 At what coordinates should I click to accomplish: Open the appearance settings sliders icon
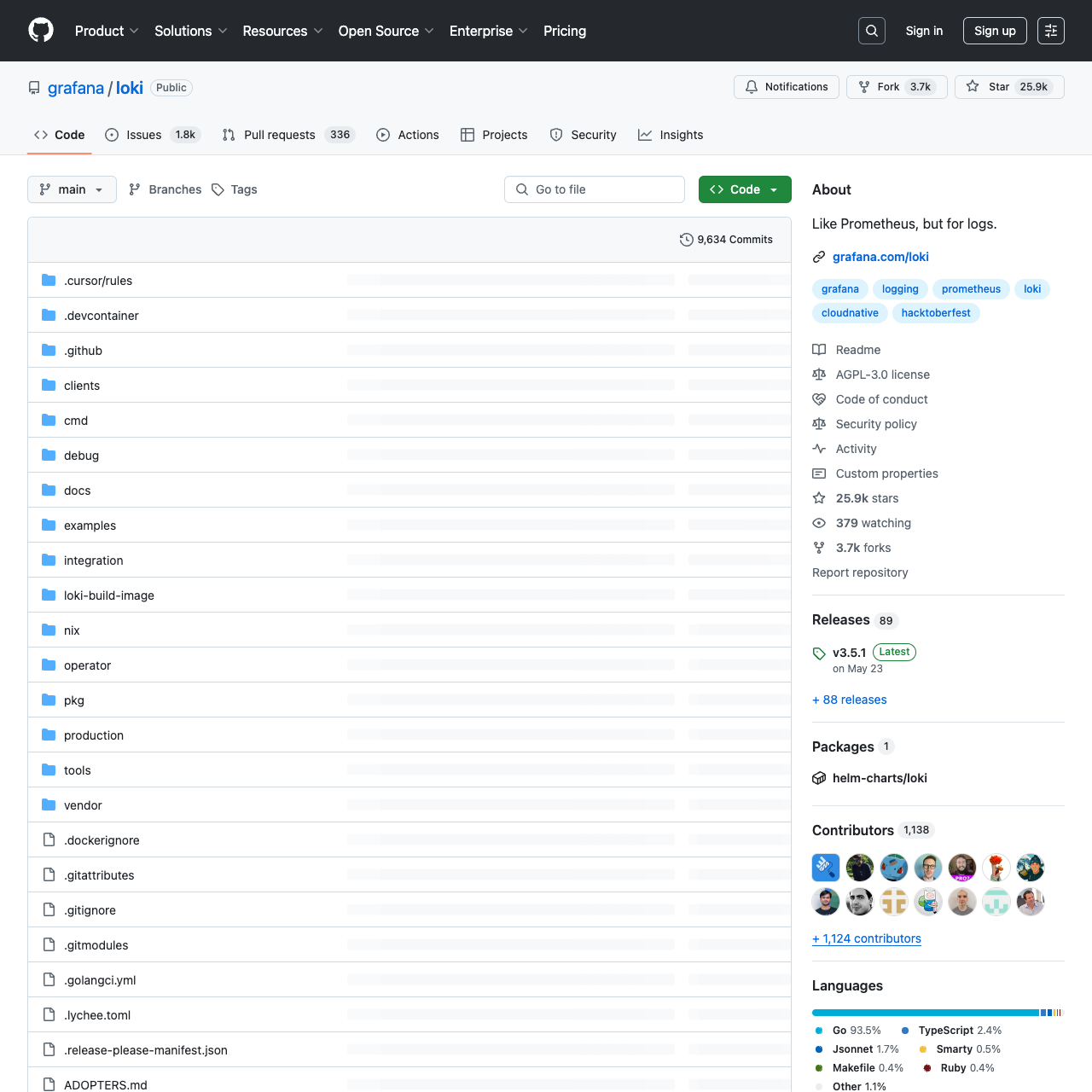1051,31
